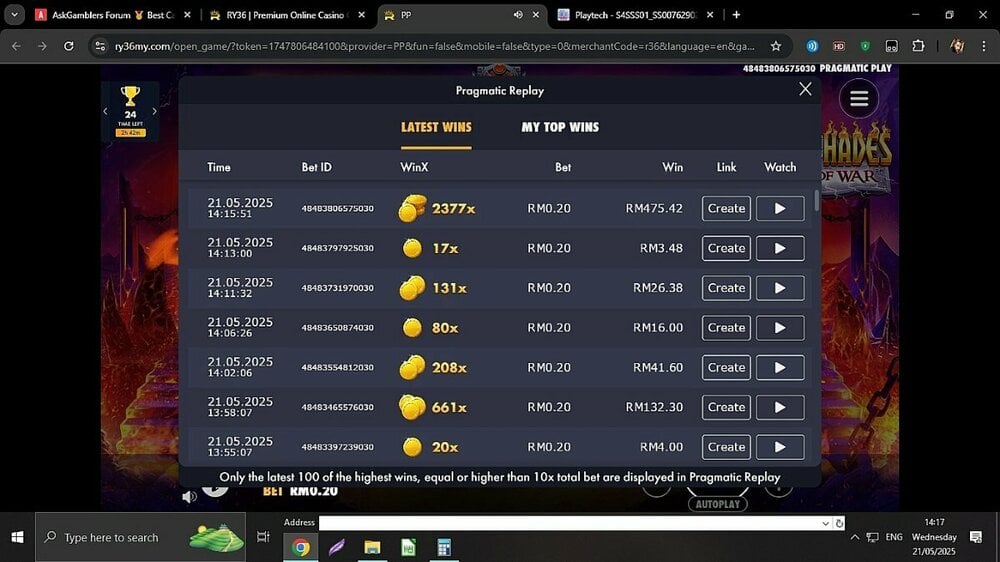Open a new browser tab
1000x562 pixels.
736,15
